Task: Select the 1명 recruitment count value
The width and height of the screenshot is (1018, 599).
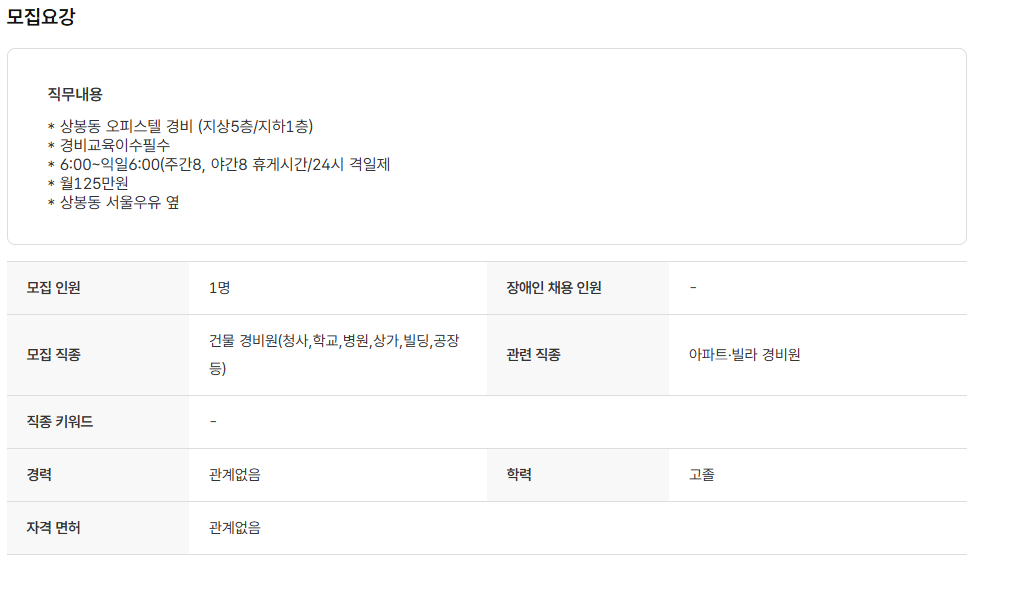Action: [x=220, y=288]
